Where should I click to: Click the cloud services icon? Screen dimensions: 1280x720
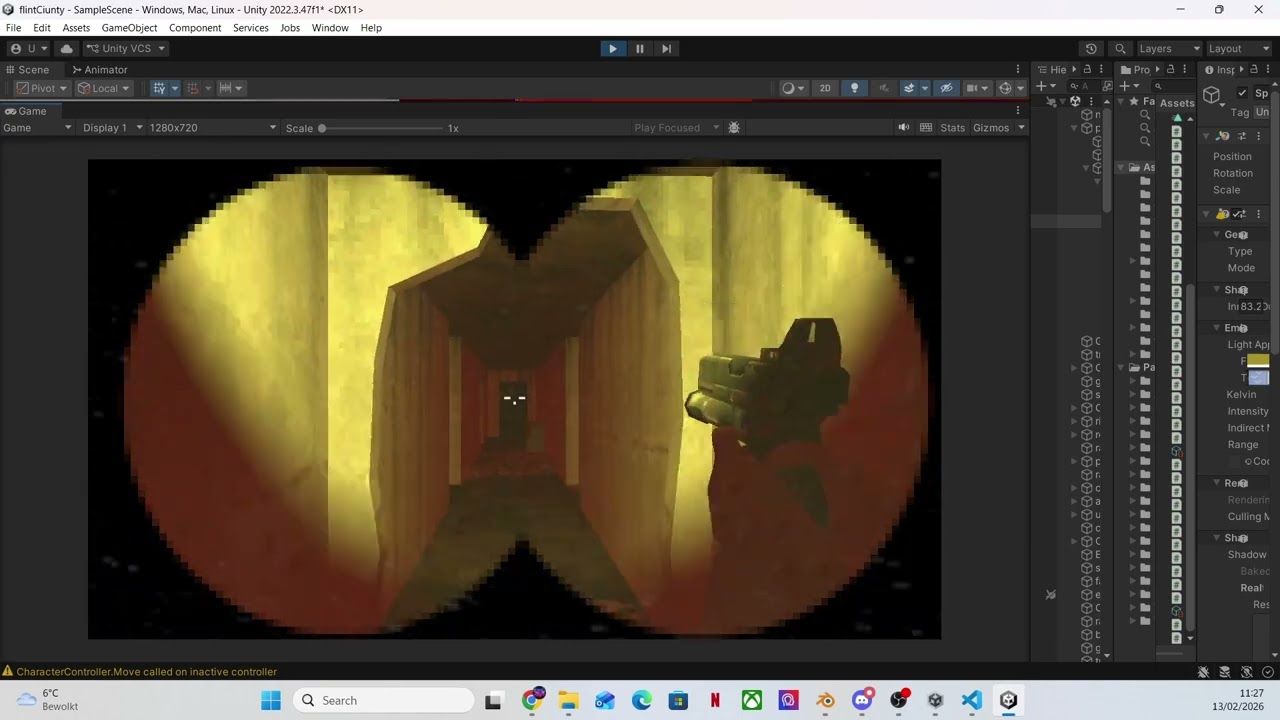(x=66, y=48)
